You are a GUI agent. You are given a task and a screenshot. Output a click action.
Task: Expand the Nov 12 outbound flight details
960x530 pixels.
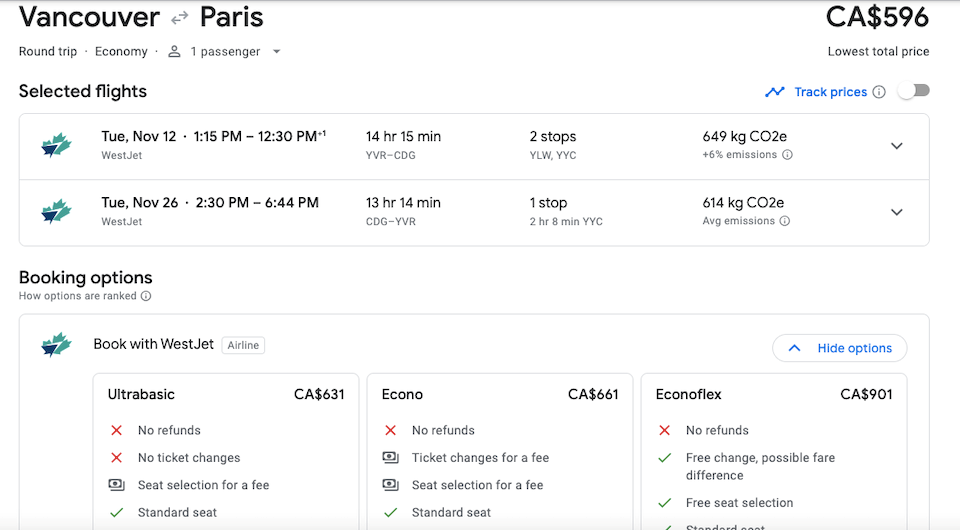pos(896,146)
